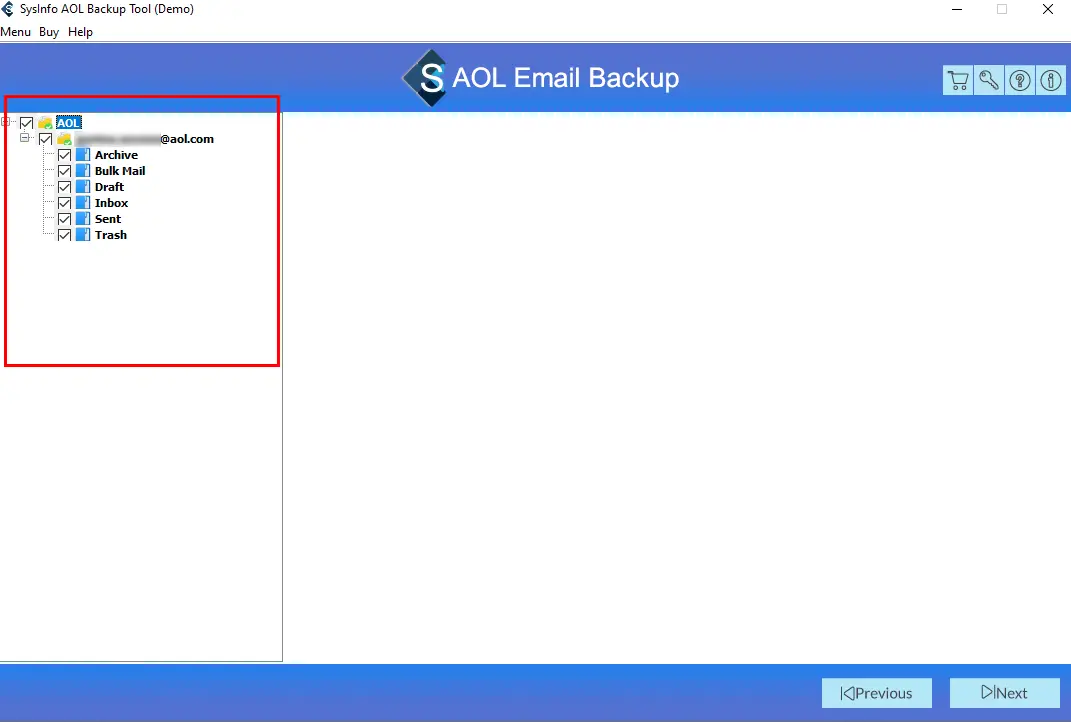Image resolution: width=1071 pixels, height=722 pixels.
Task: Select the Archive folder label
Action: tap(116, 155)
